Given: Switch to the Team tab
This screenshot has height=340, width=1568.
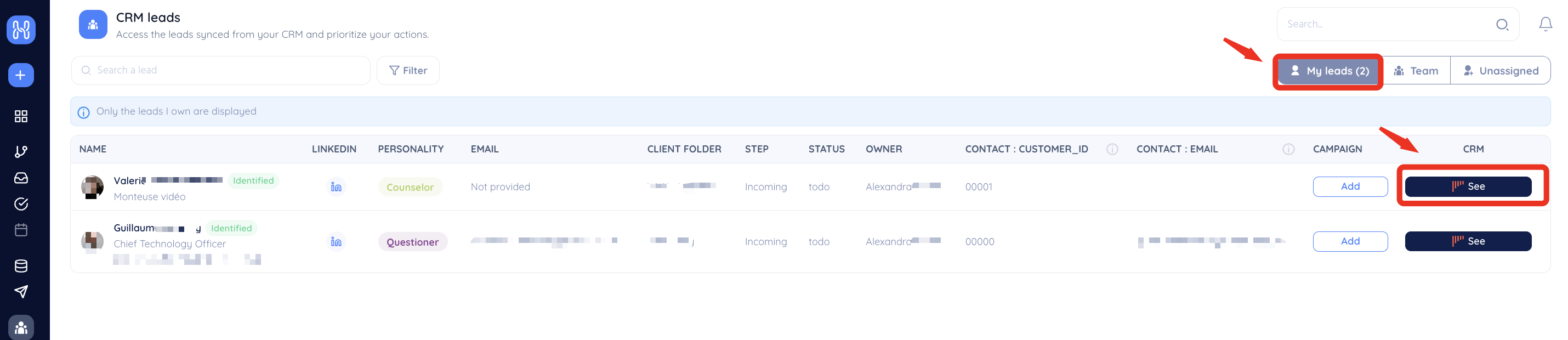Looking at the screenshot, I should click(x=1416, y=71).
